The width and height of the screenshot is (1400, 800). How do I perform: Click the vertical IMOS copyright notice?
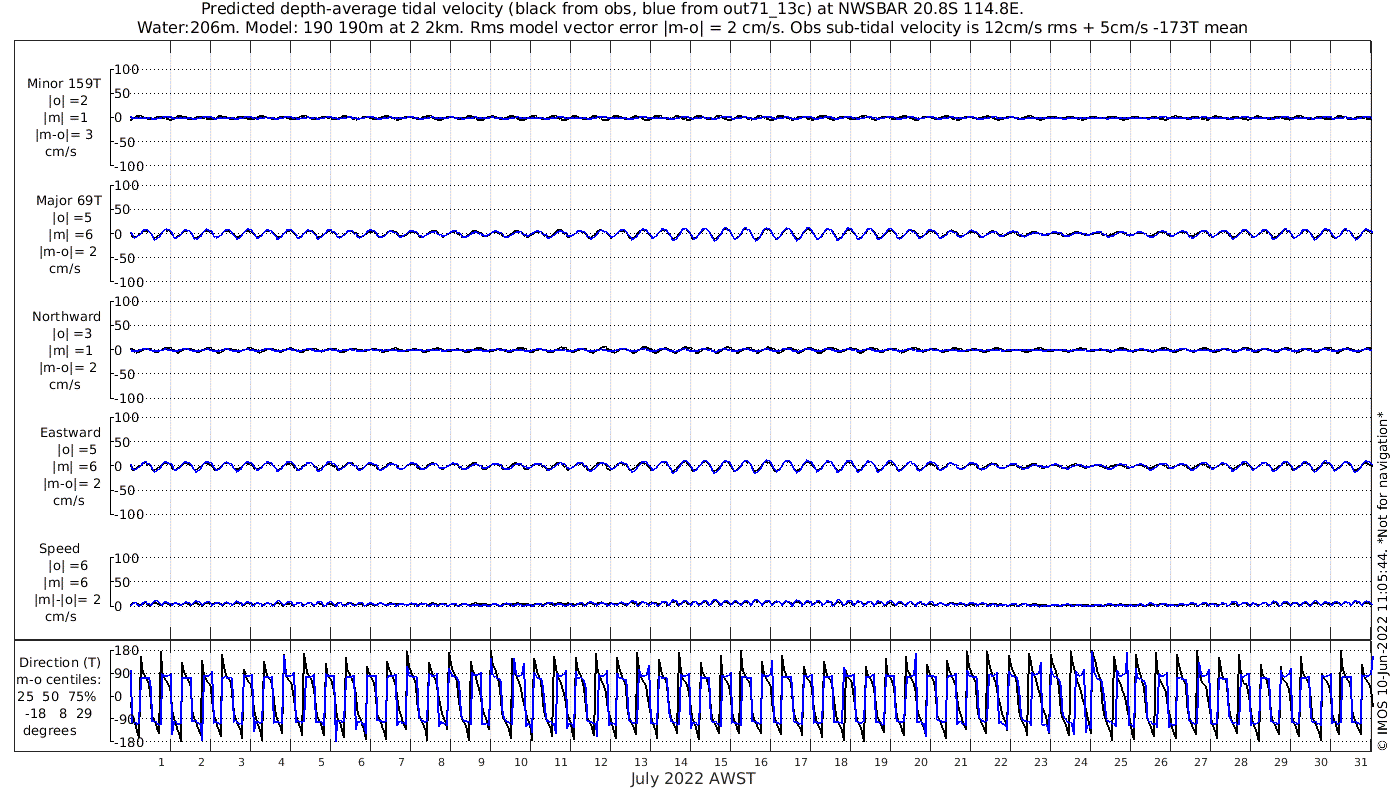pyautogui.click(x=1382, y=580)
